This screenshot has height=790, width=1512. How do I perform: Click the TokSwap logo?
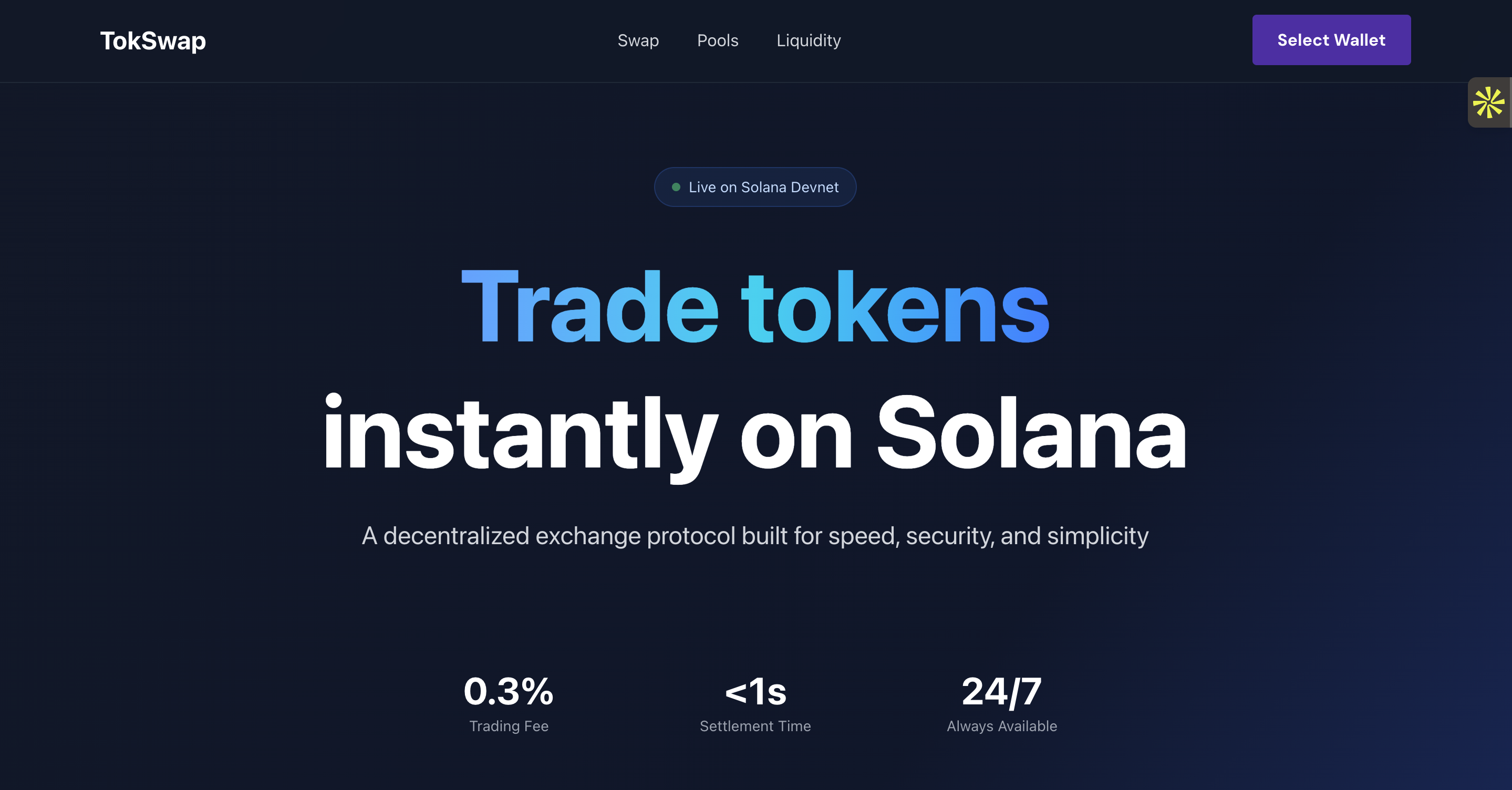coord(152,40)
